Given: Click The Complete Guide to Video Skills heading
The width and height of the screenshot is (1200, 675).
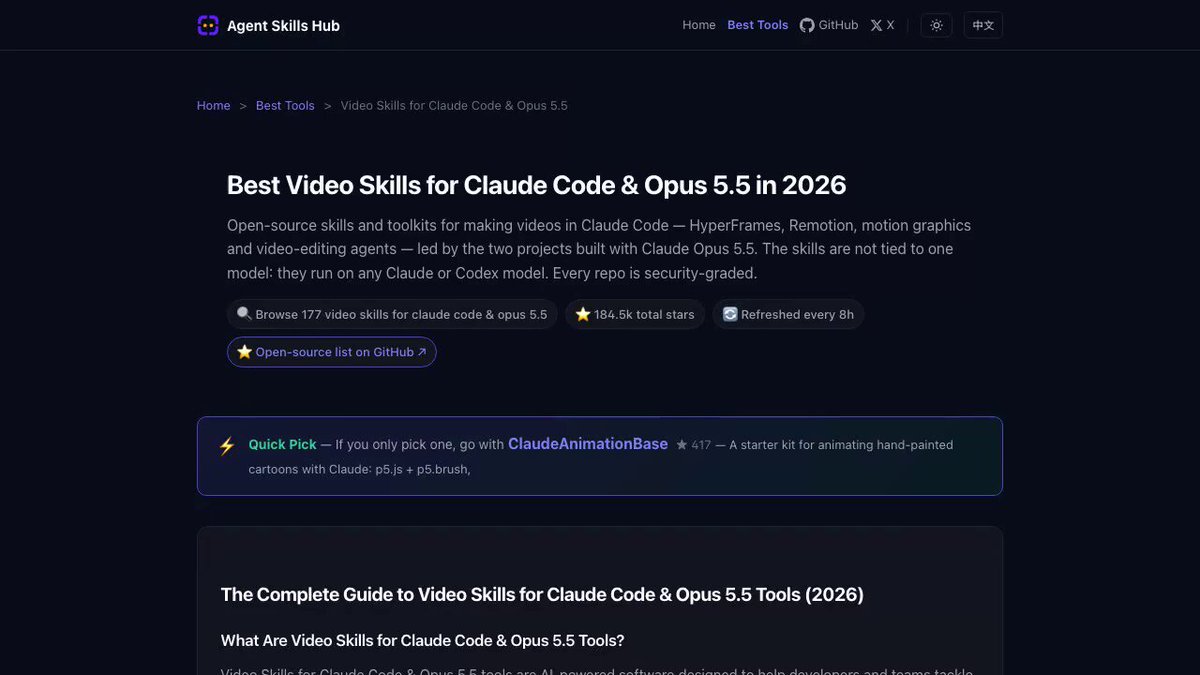Looking at the screenshot, I should click(542, 594).
